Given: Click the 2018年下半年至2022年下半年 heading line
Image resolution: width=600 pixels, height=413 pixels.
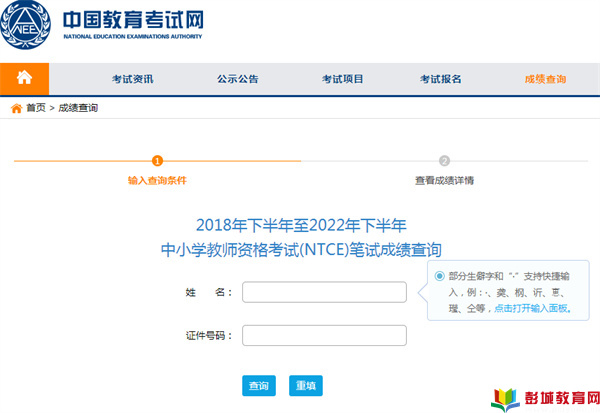Looking at the screenshot, I should coord(301,225).
